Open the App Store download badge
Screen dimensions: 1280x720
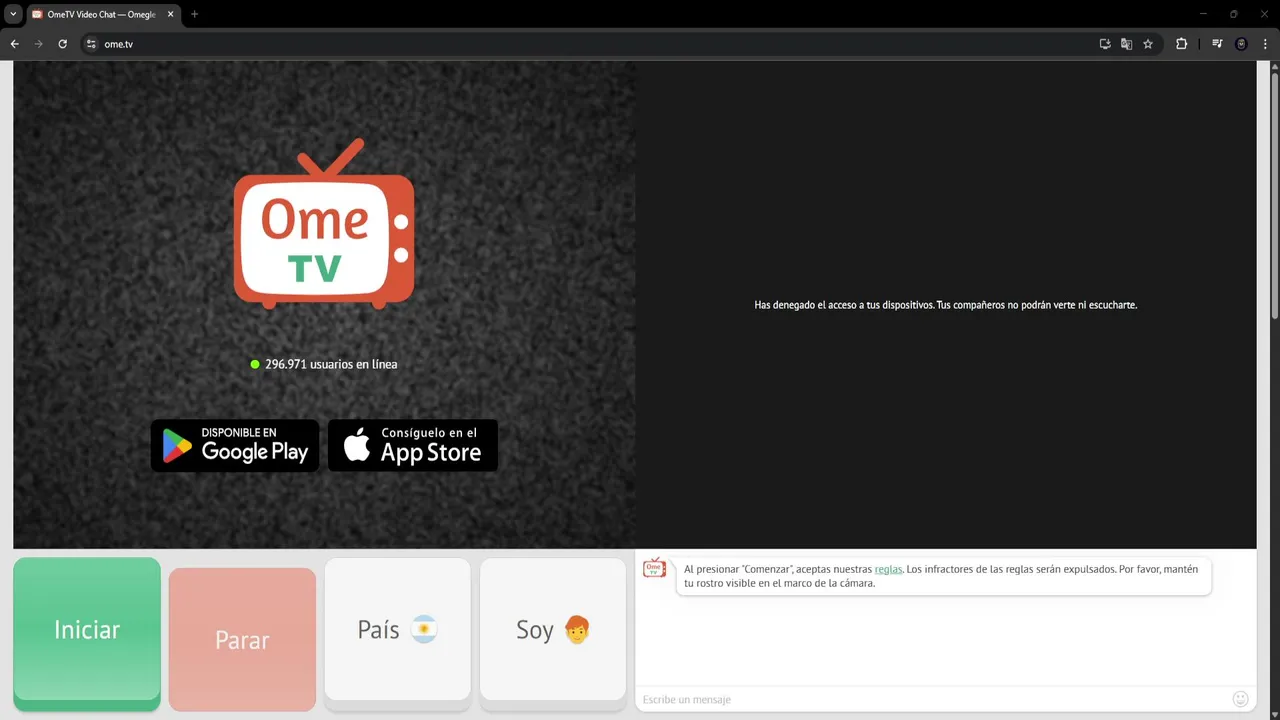tap(413, 445)
